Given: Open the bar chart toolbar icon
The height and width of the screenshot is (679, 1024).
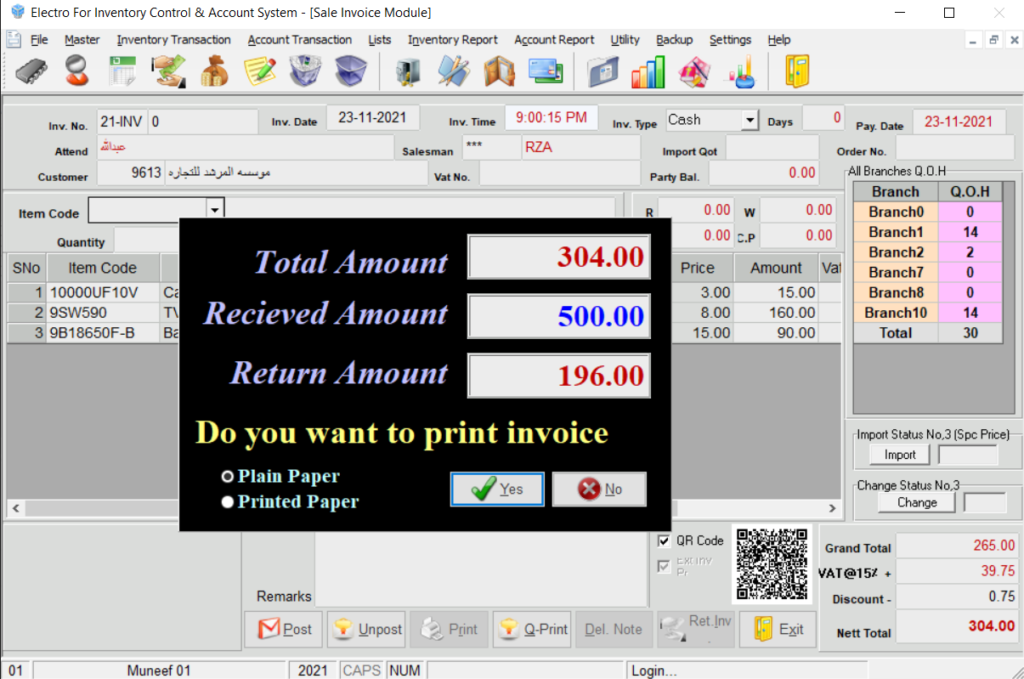Looking at the screenshot, I should click(x=648, y=72).
